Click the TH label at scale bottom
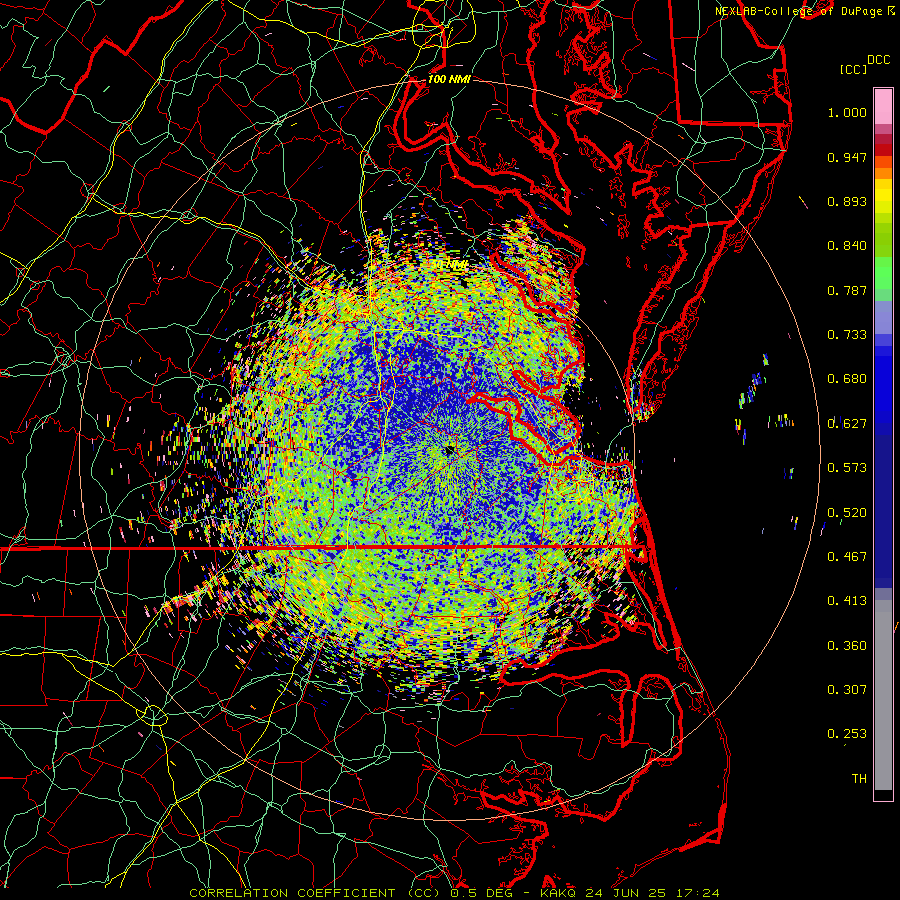This screenshot has height=900, width=900. pos(859,779)
